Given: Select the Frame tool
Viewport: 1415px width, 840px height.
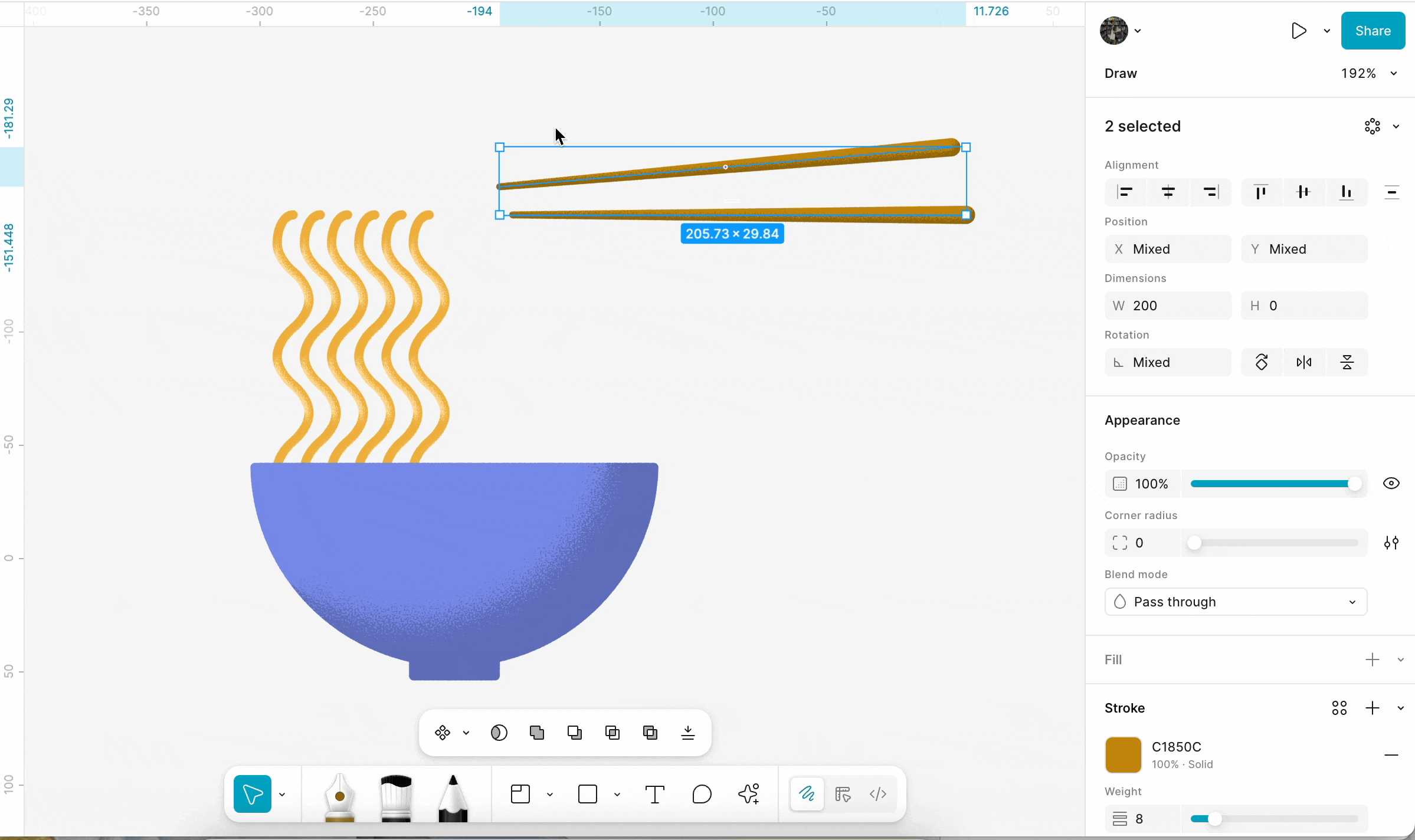Looking at the screenshot, I should point(520,794).
